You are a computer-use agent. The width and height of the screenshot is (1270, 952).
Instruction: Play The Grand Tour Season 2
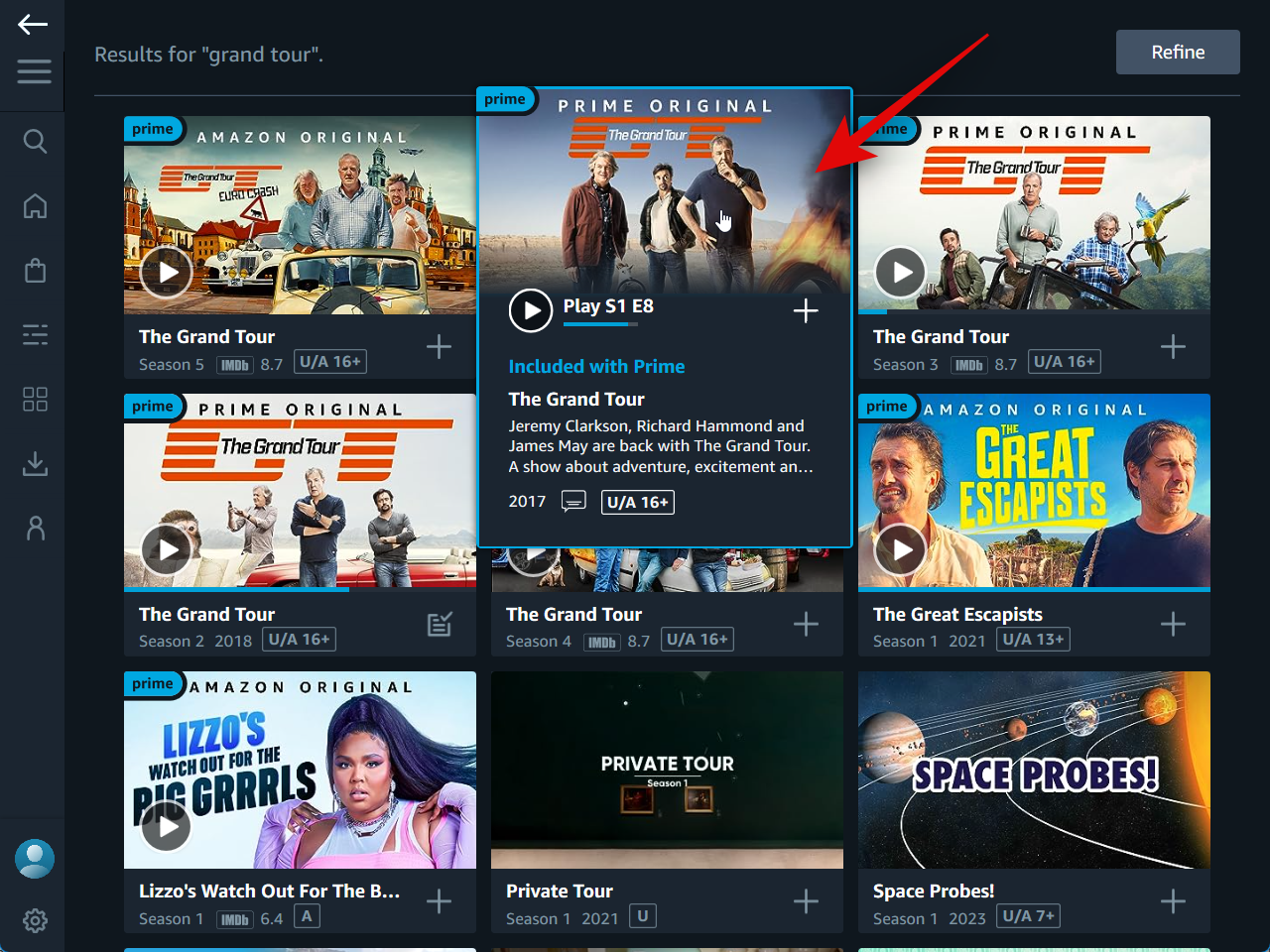point(166,549)
